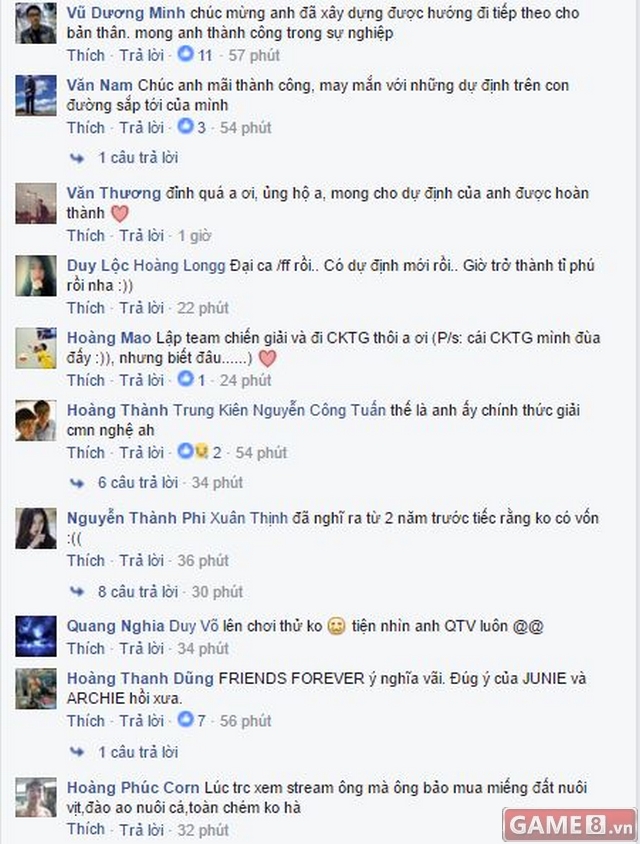Viewport: 640px width, 844px height.
Task: Click like reaction icon on Hoàng Thanh Dũng's comment
Action: click(186, 719)
